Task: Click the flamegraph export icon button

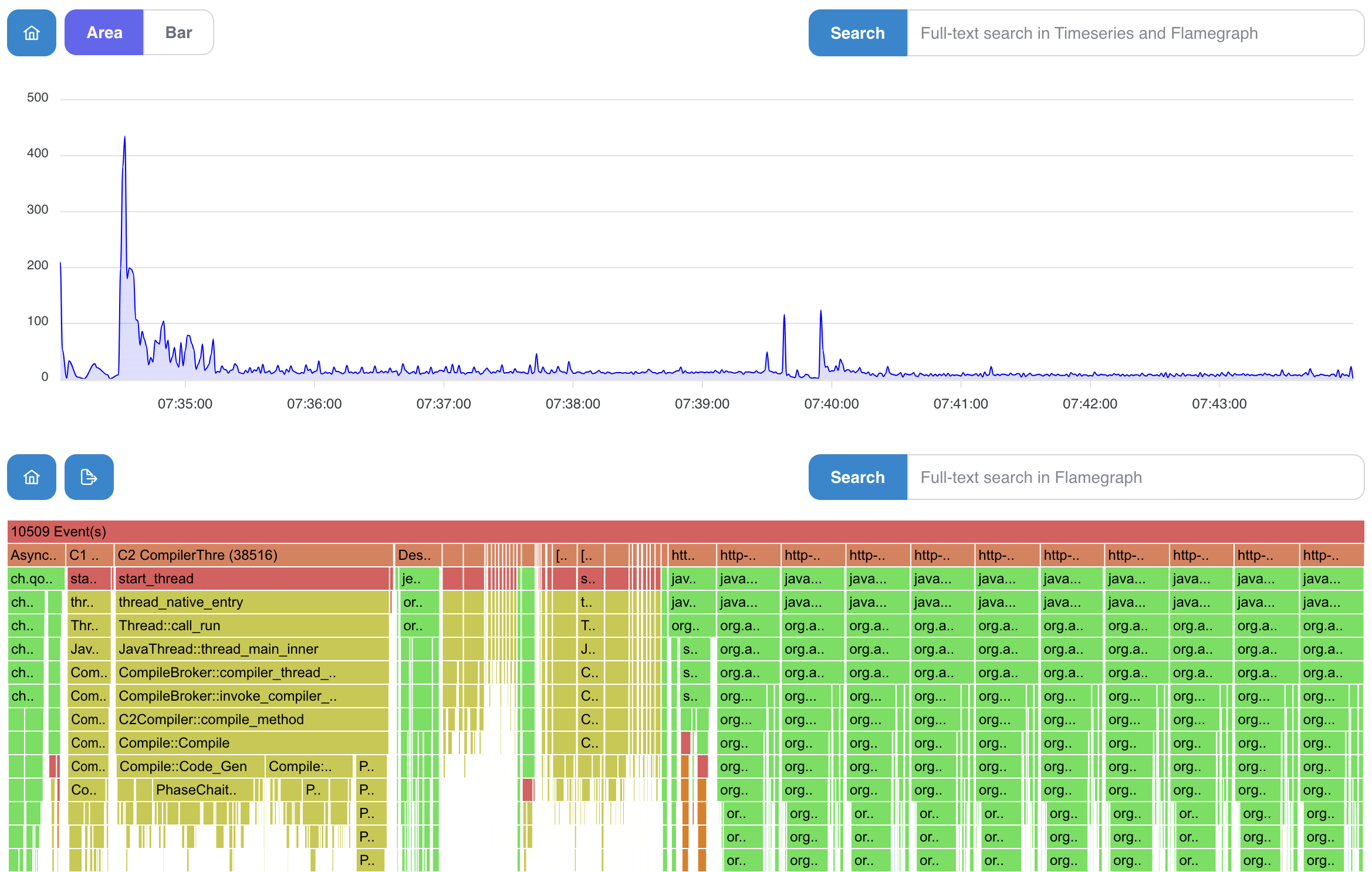Action: [89, 477]
